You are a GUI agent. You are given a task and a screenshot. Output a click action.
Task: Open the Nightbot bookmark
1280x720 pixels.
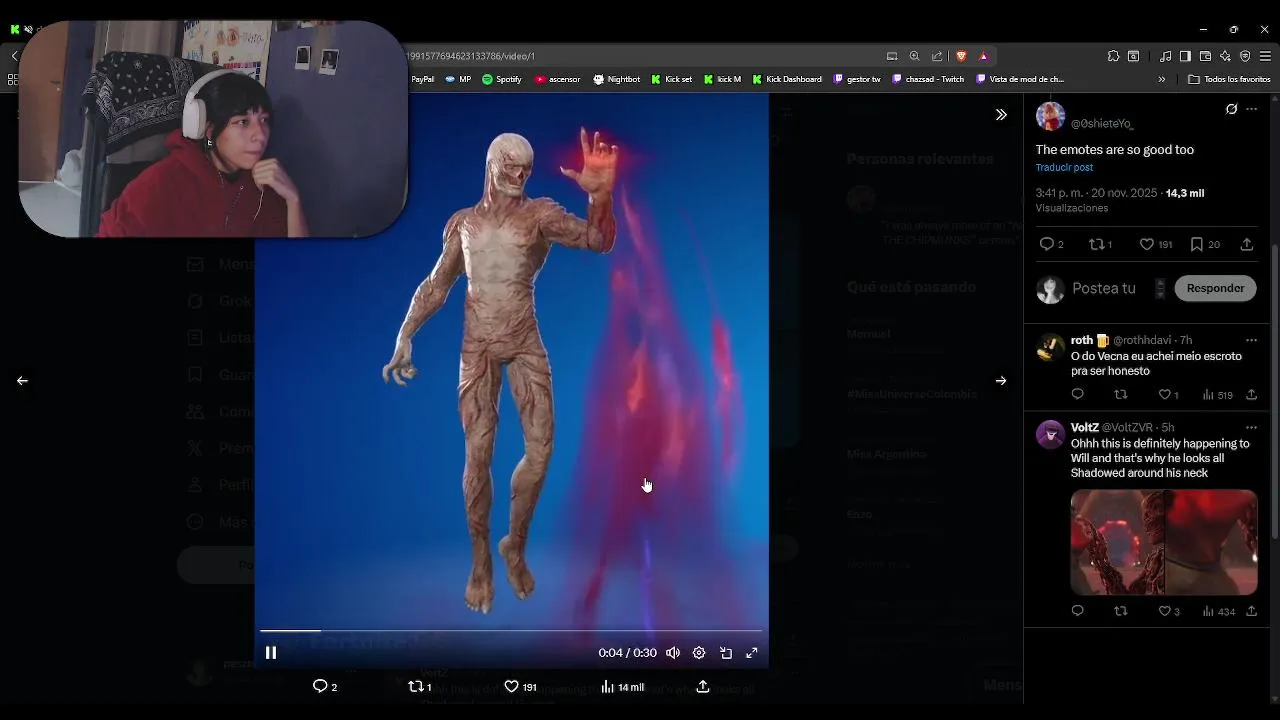(x=617, y=79)
